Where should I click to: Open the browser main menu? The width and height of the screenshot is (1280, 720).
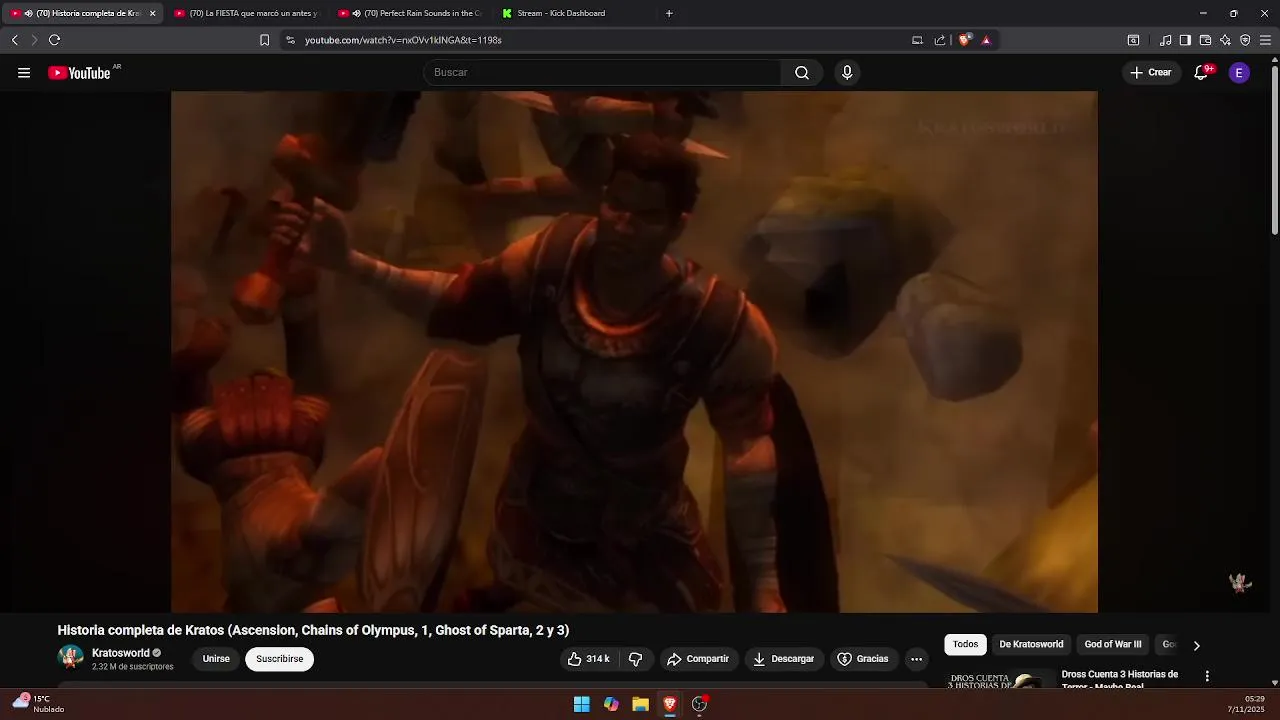tap(1265, 40)
